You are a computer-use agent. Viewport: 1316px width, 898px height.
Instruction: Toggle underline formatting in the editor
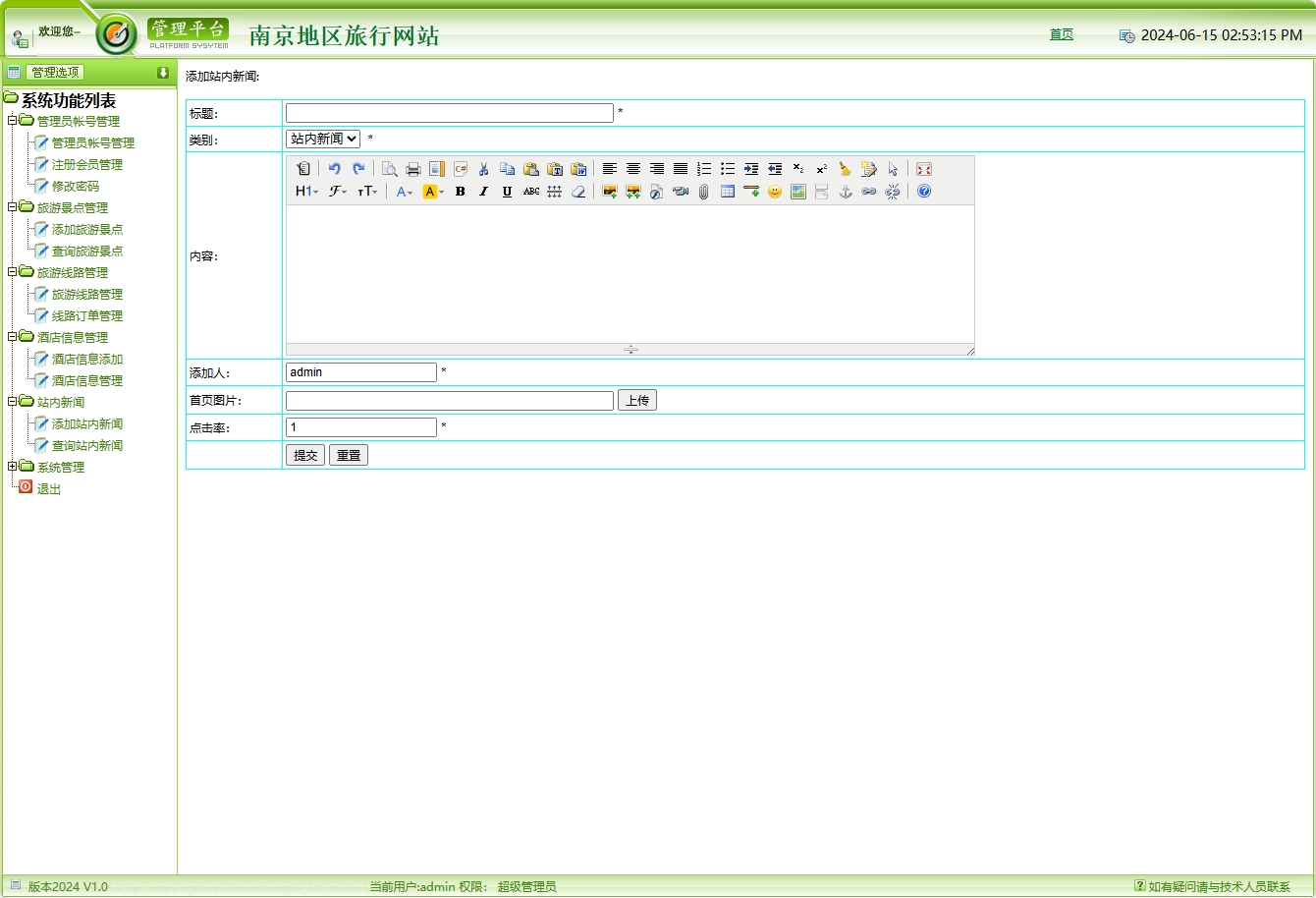tap(507, 192)
